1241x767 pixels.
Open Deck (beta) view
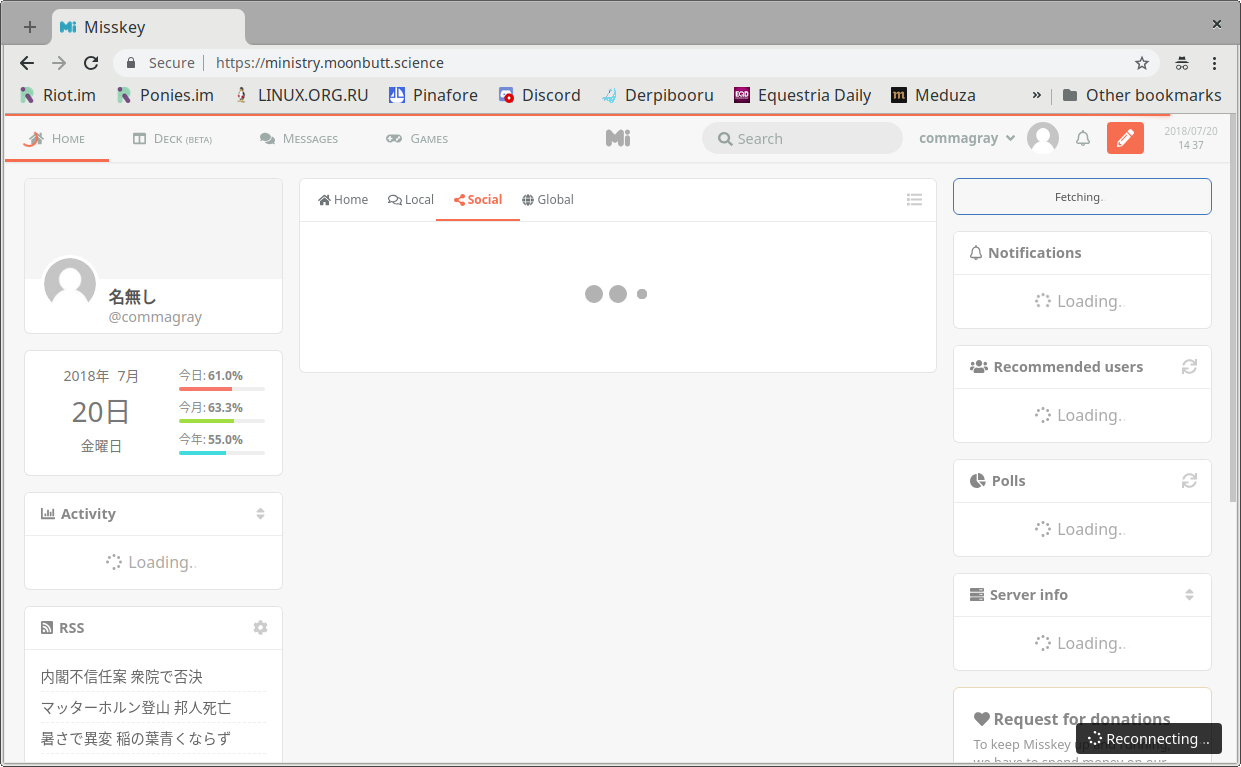[x=172, y=139]
